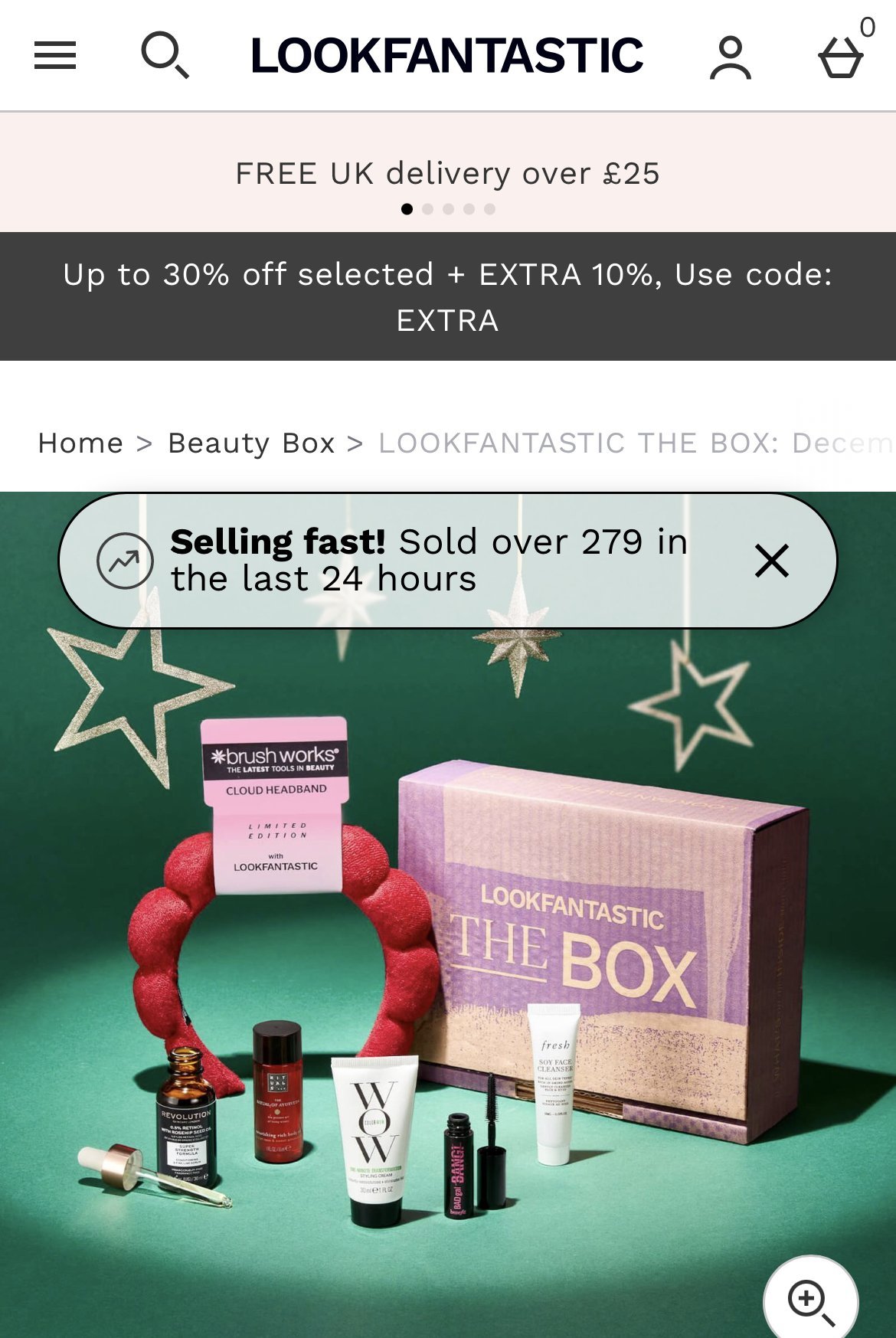Screen dimensions: 896x1338
Task: Open the FREE UK delivery banner
Action: (448, 173)
